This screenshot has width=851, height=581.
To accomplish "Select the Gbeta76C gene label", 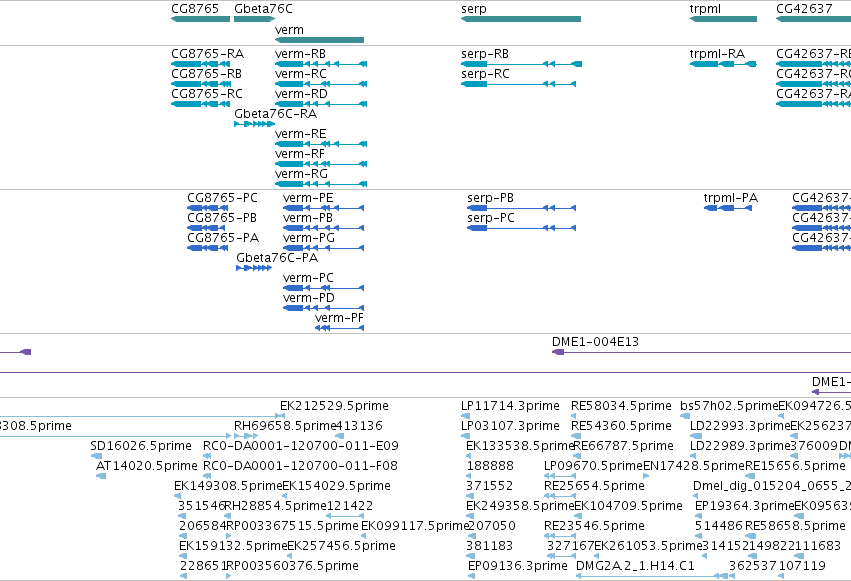I will pyautogui.click(x=263, y=9).
